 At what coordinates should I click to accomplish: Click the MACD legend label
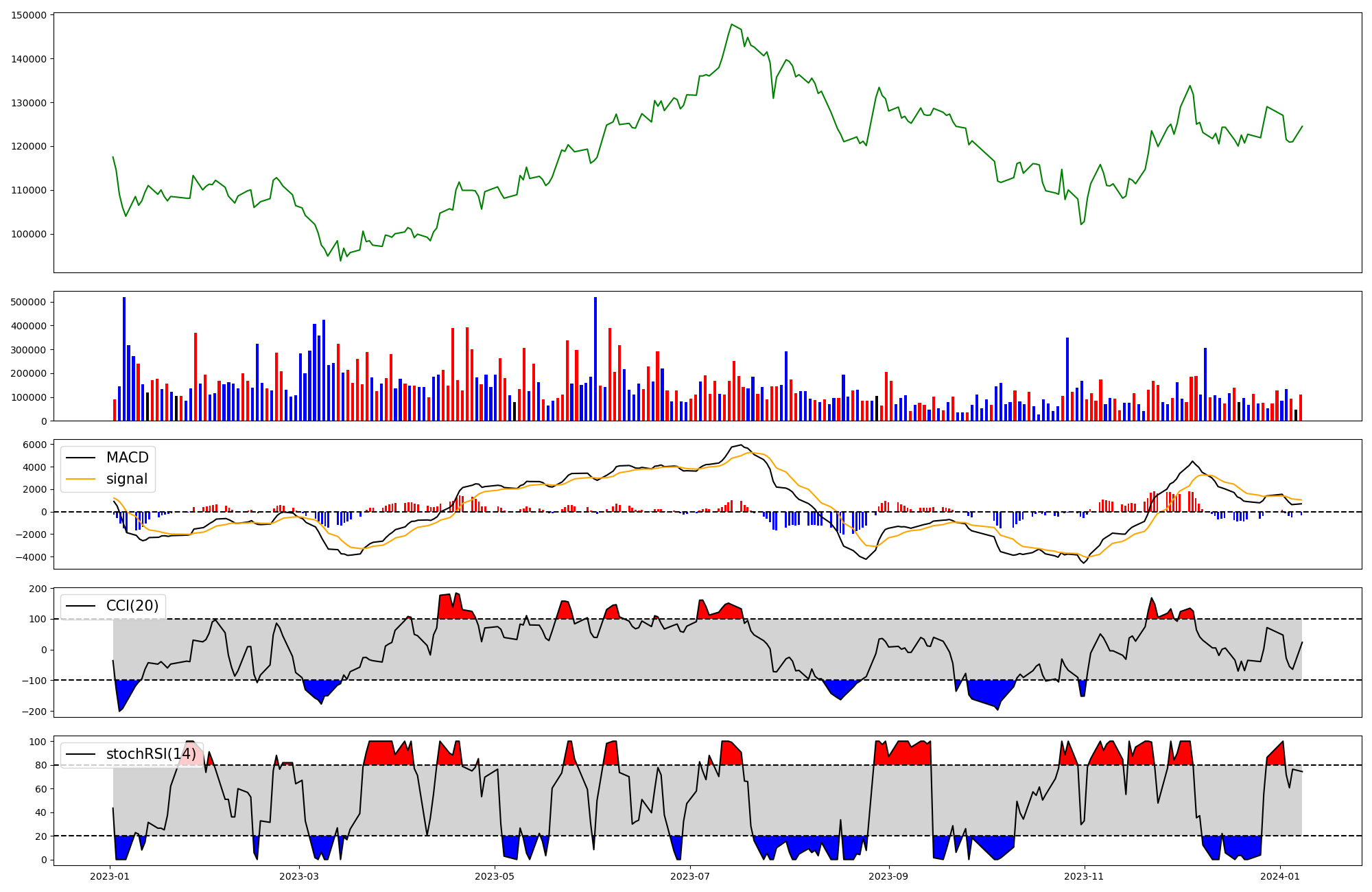tap(127, 458)
